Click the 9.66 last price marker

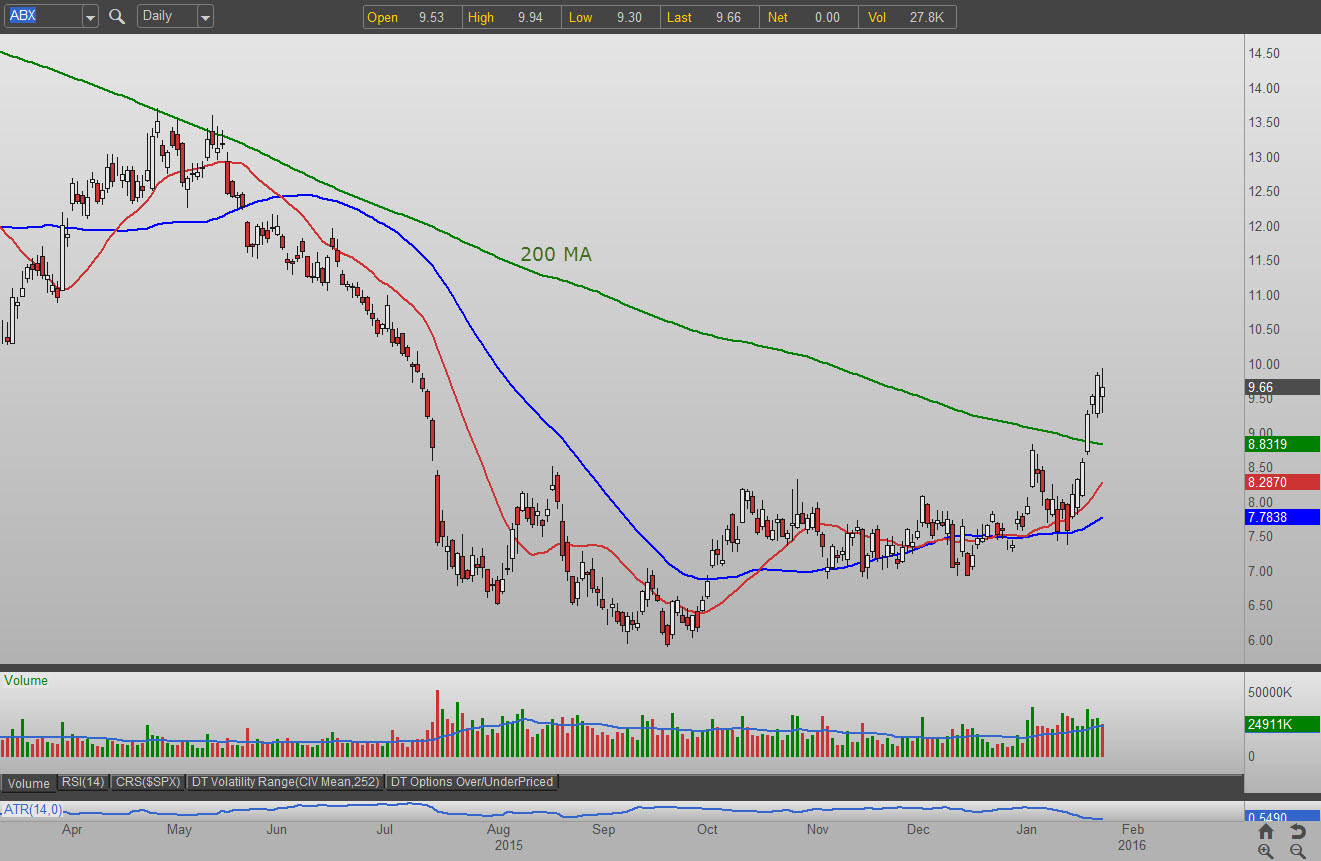1281,387
